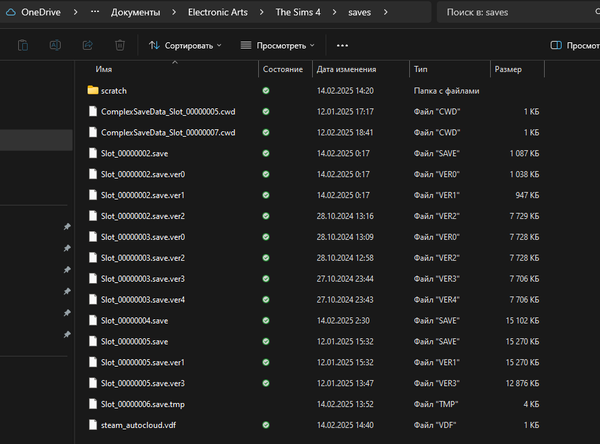Click OneDrive label in the address bar
This screenshot has height=444, width=600.
pos(41,12)
